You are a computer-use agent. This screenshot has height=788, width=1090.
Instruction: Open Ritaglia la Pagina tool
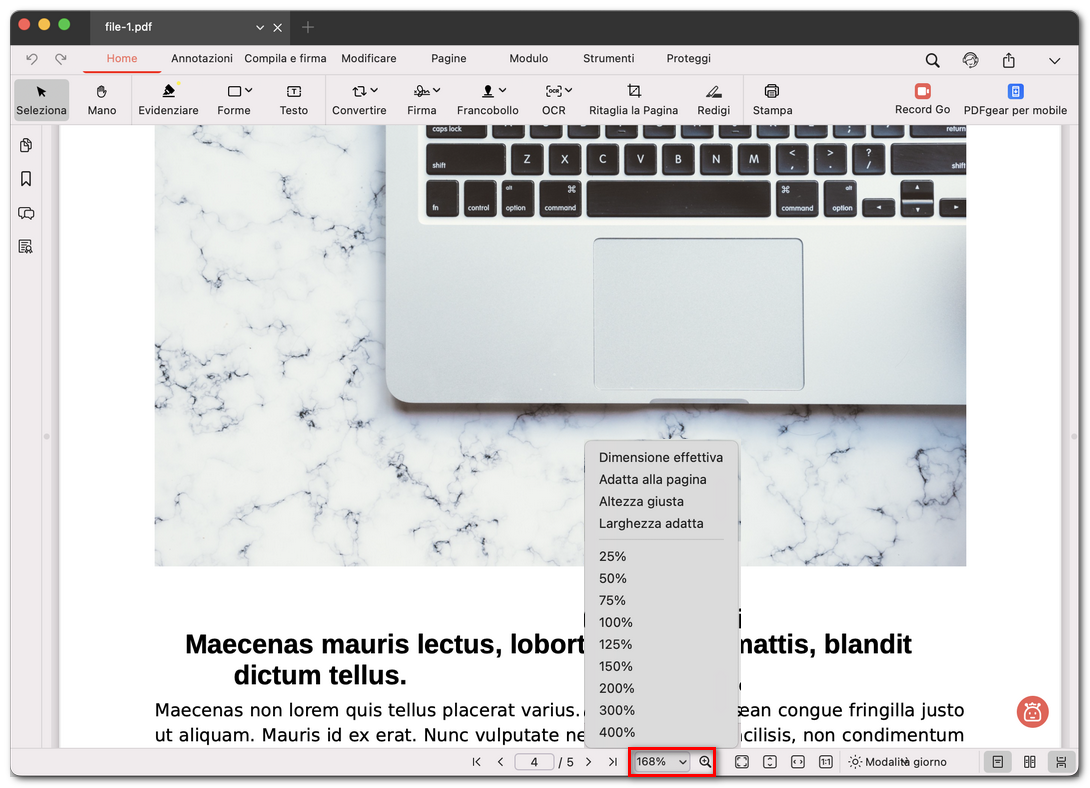(x=633, y=99)
